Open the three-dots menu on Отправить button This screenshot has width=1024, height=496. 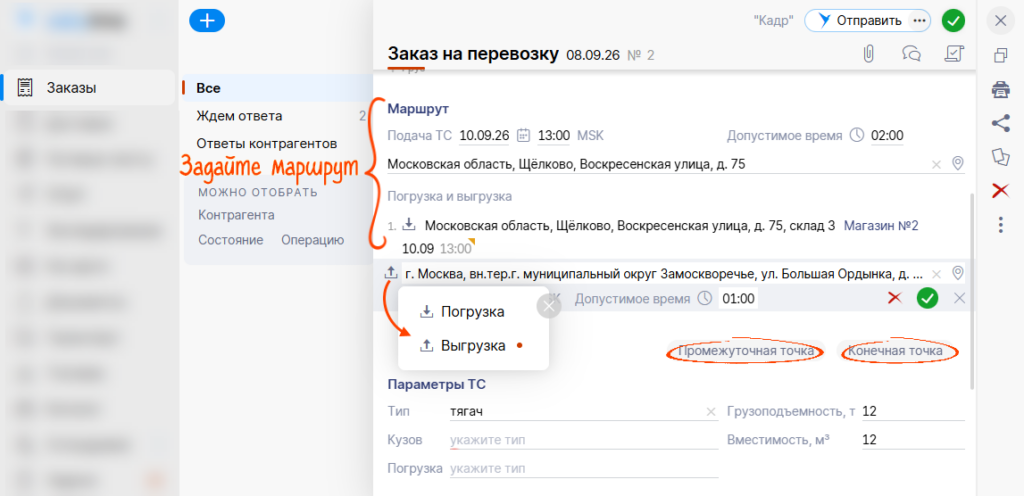click(920, 21)
